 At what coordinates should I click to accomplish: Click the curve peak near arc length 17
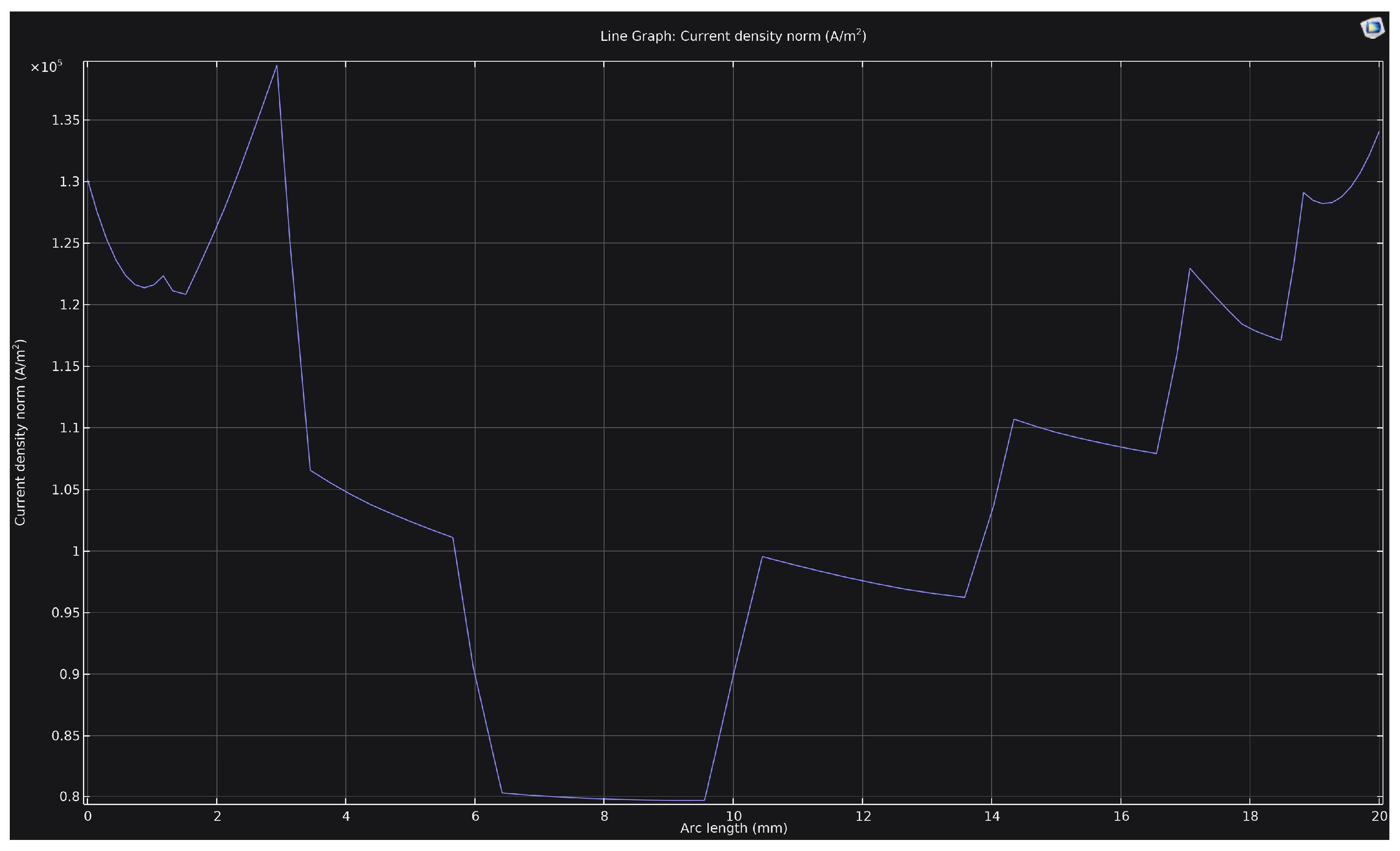[x=1190, y=269]
